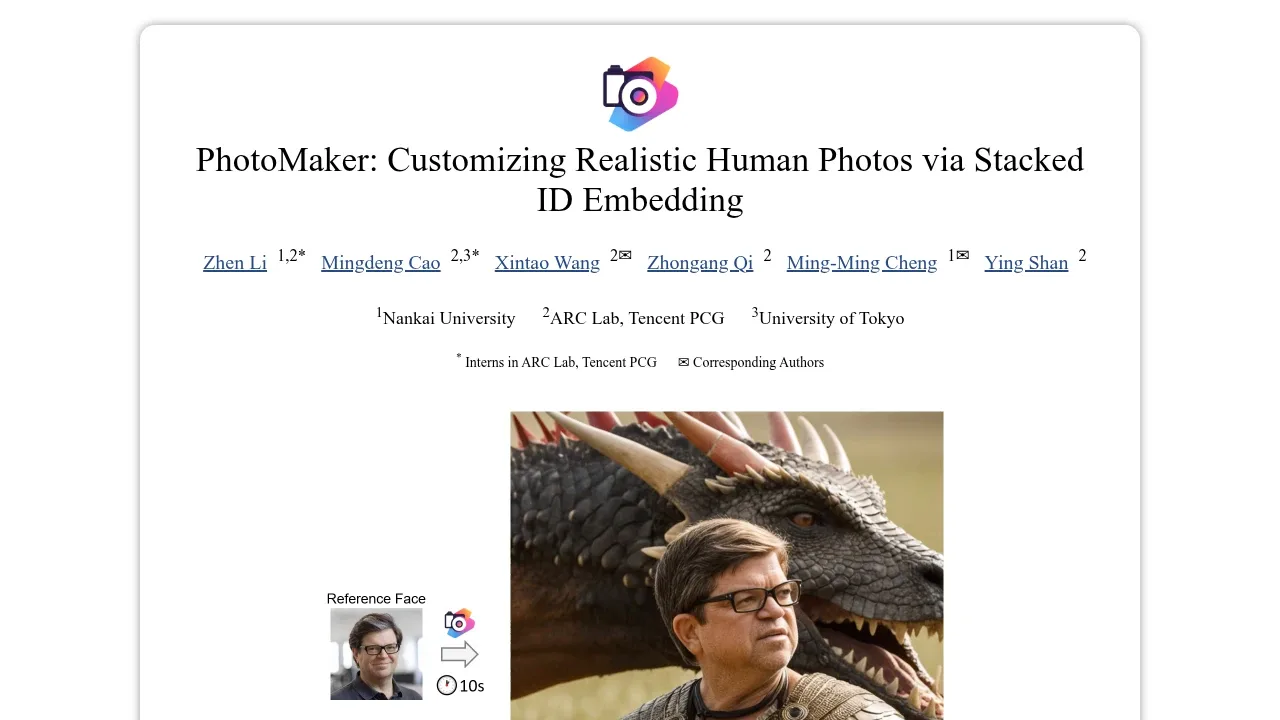Click the right-pointing arrow icon

(459, 655)
